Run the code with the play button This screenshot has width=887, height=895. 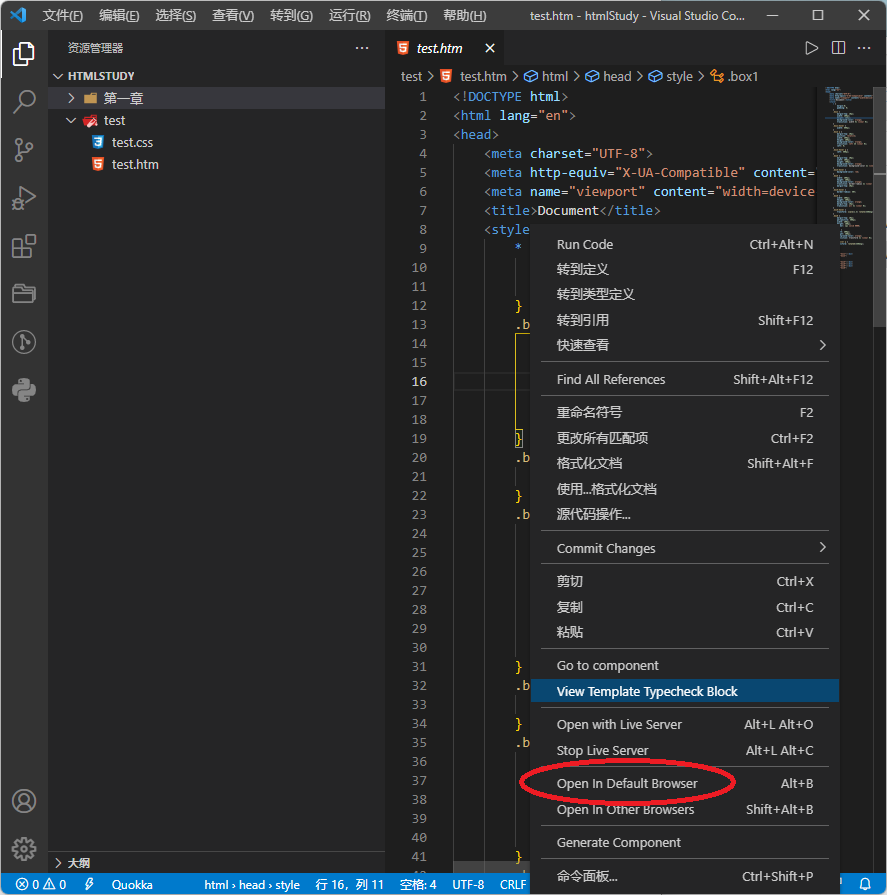pyautogui.click(x=812, y=47)
